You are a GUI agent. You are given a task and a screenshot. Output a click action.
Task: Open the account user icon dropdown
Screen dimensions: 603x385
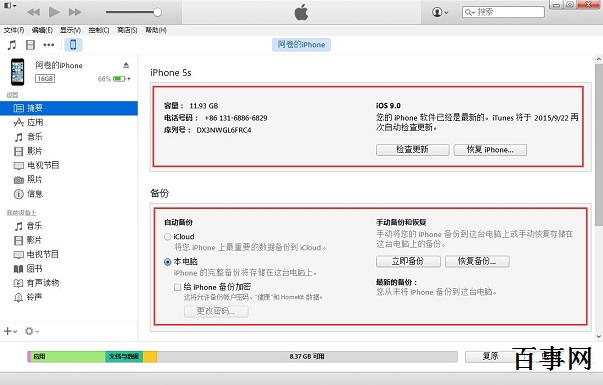(440, 12)
